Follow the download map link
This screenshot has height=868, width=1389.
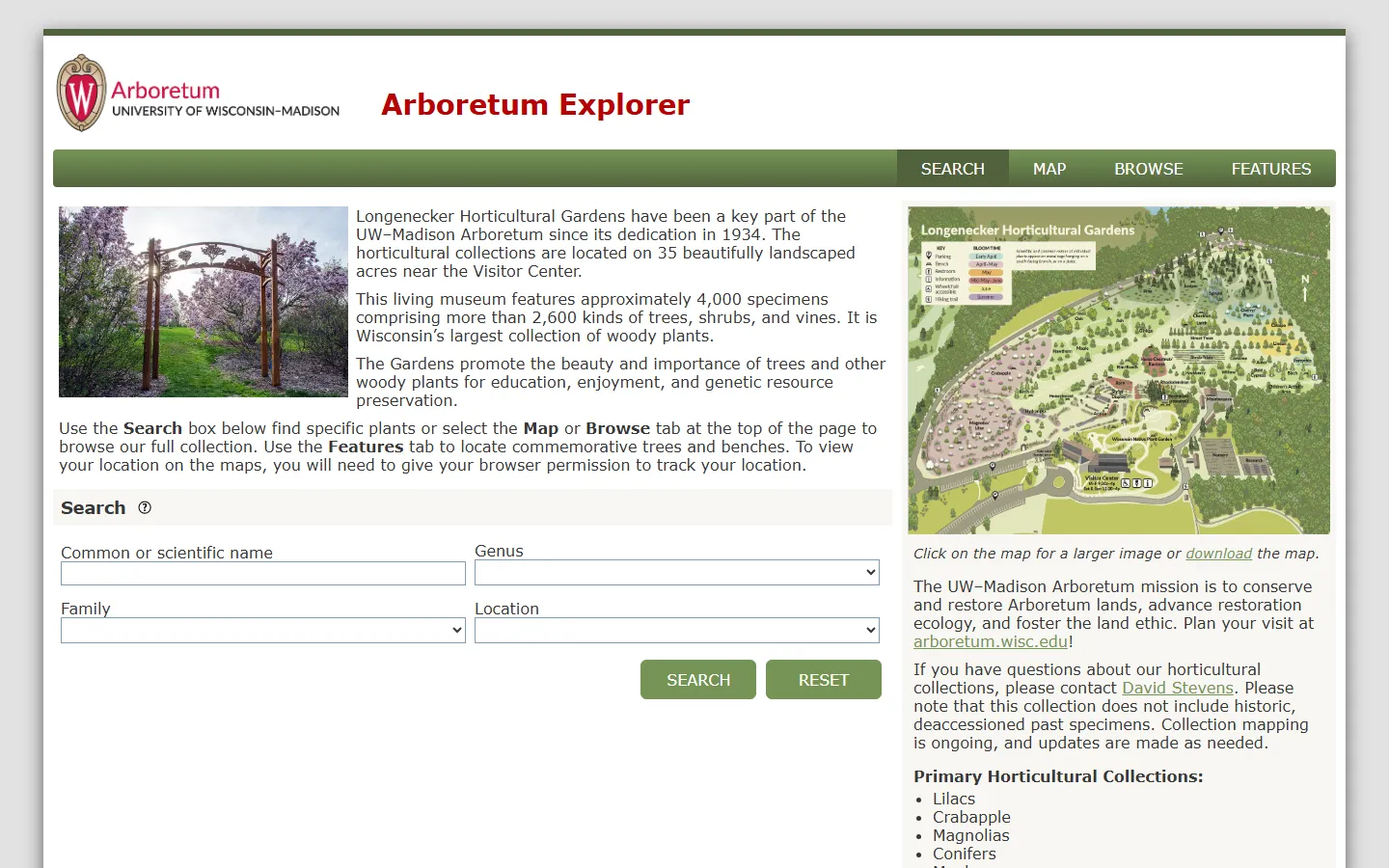(1218, 554)
